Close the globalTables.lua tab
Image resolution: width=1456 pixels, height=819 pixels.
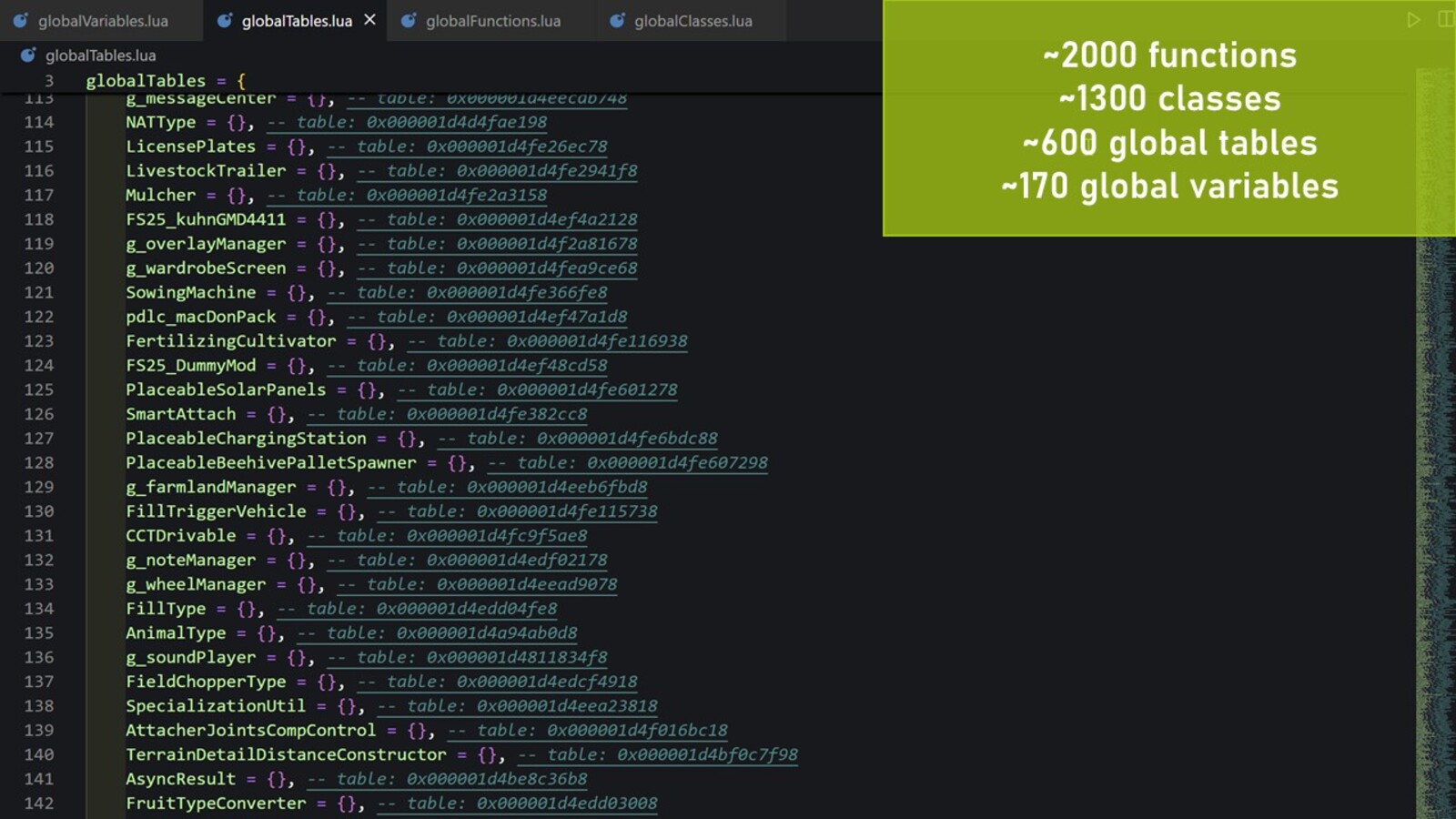369,20
